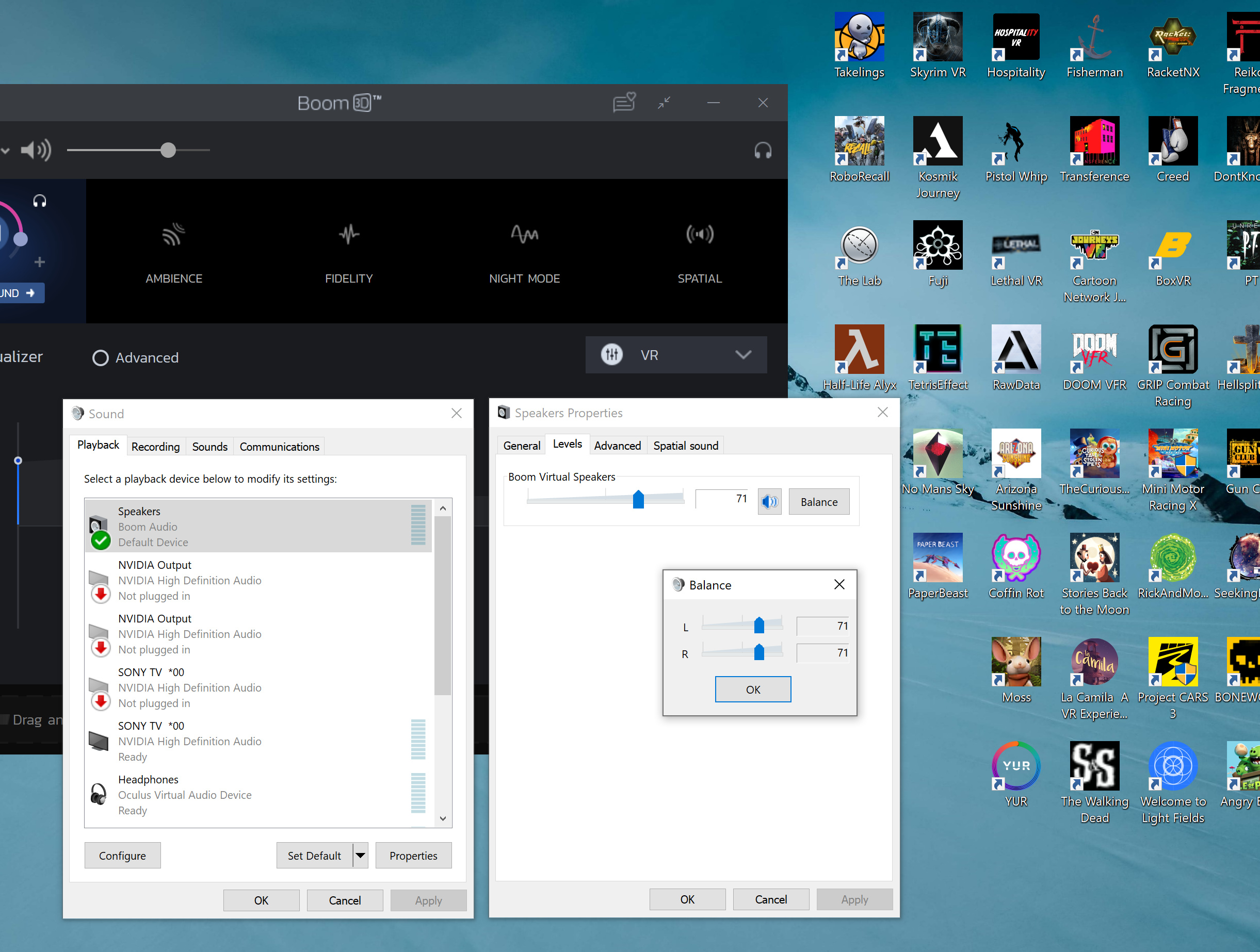1260x952 pixels.
Task: Click the Boom 3D master volume slider knob
Action: tap(168, 150)
